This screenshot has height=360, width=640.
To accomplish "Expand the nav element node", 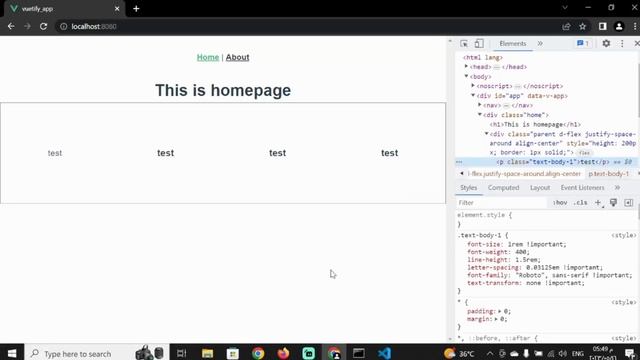I will (480, 105).
